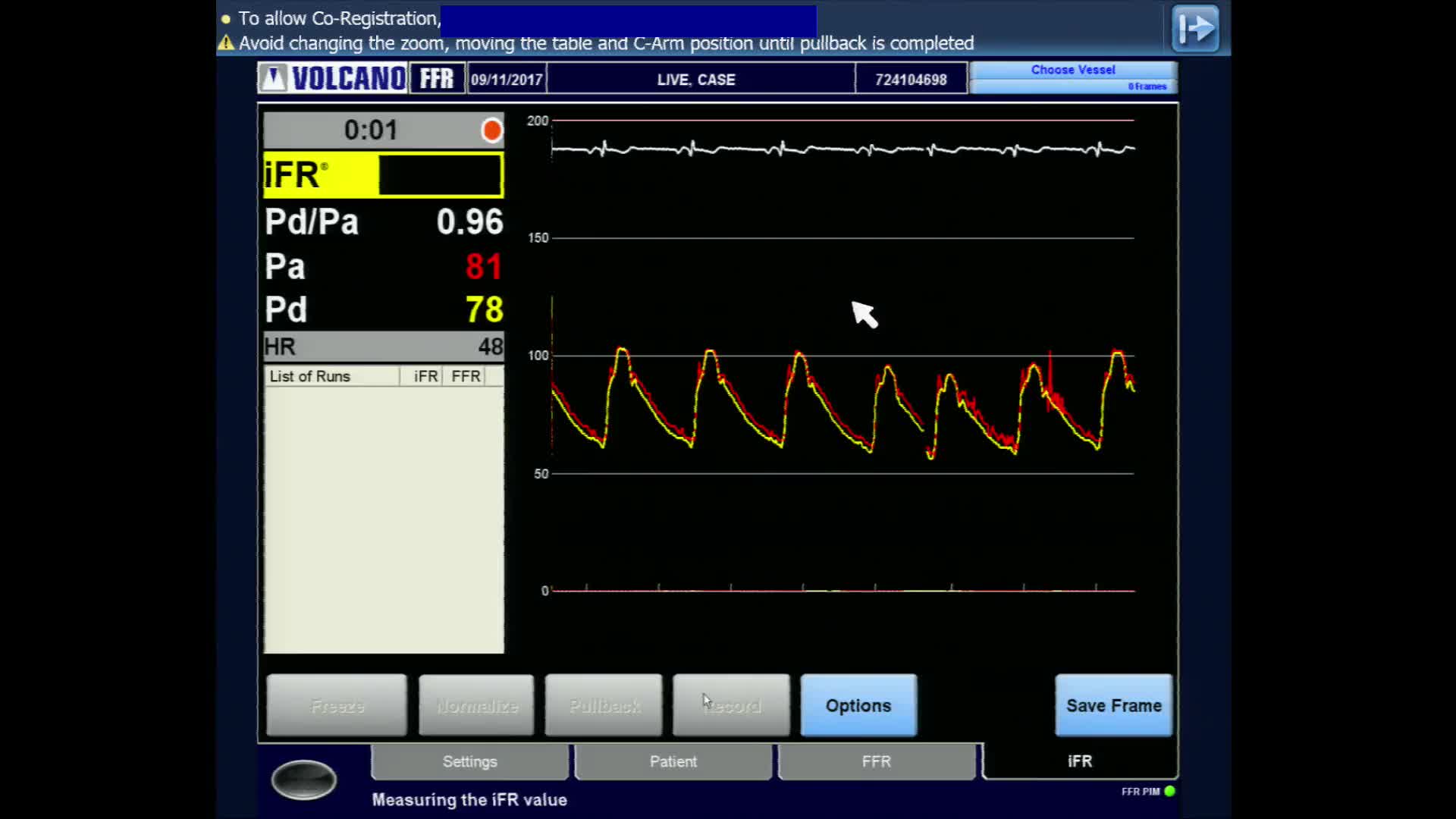Click the FFR badge beside Volcano logo
This screenshot has width=1456, height=819.
(x=437, y=78)
